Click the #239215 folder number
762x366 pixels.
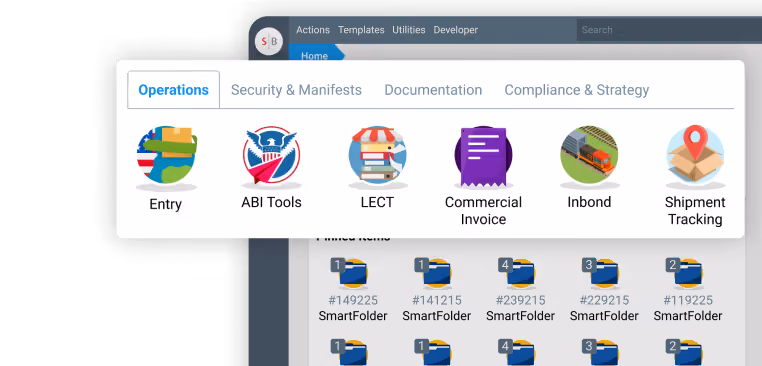pyautogui.click(x=520, y=300)
